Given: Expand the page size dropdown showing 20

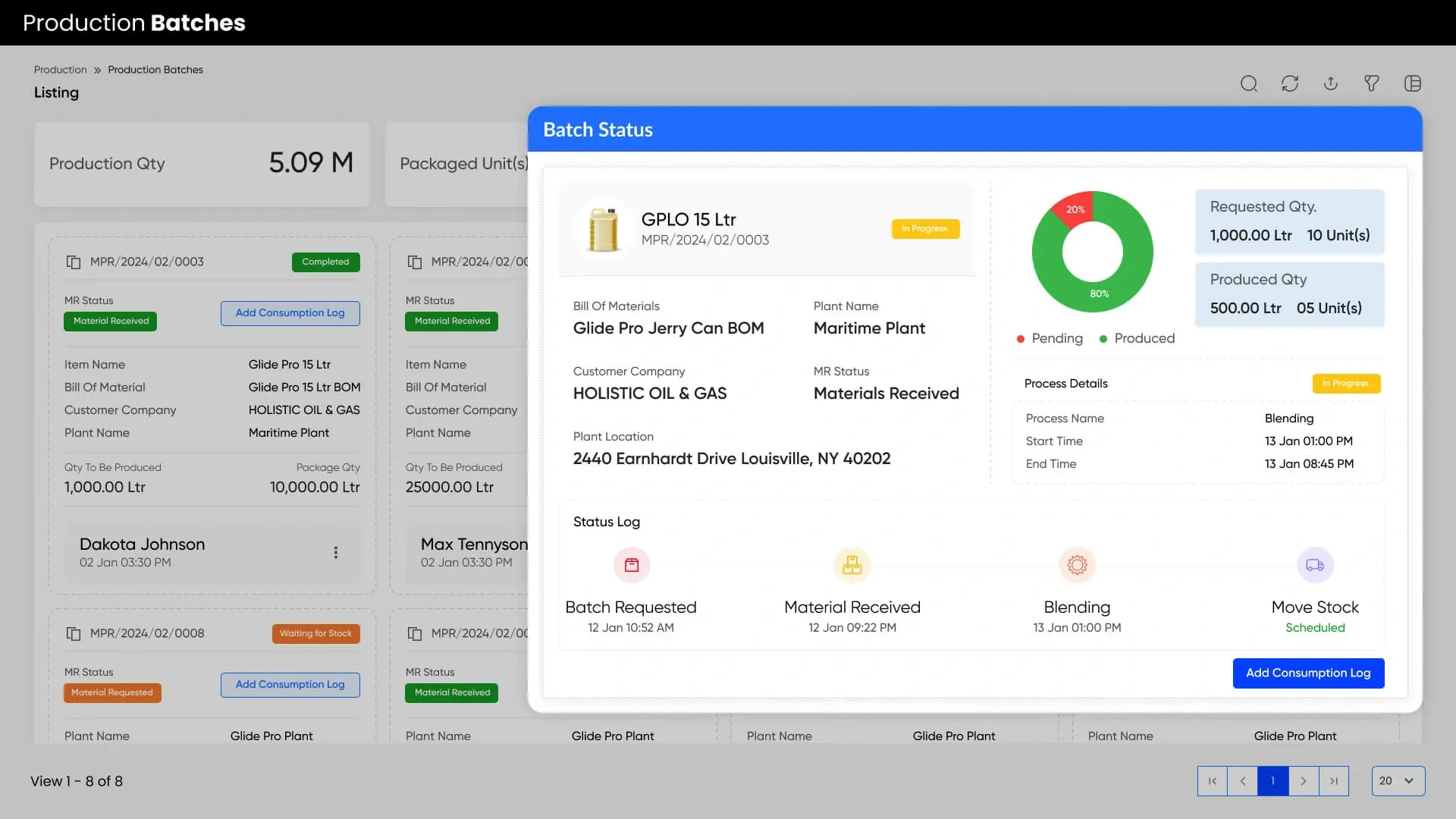Looking at the screenshot, I should coord(1398,781).
